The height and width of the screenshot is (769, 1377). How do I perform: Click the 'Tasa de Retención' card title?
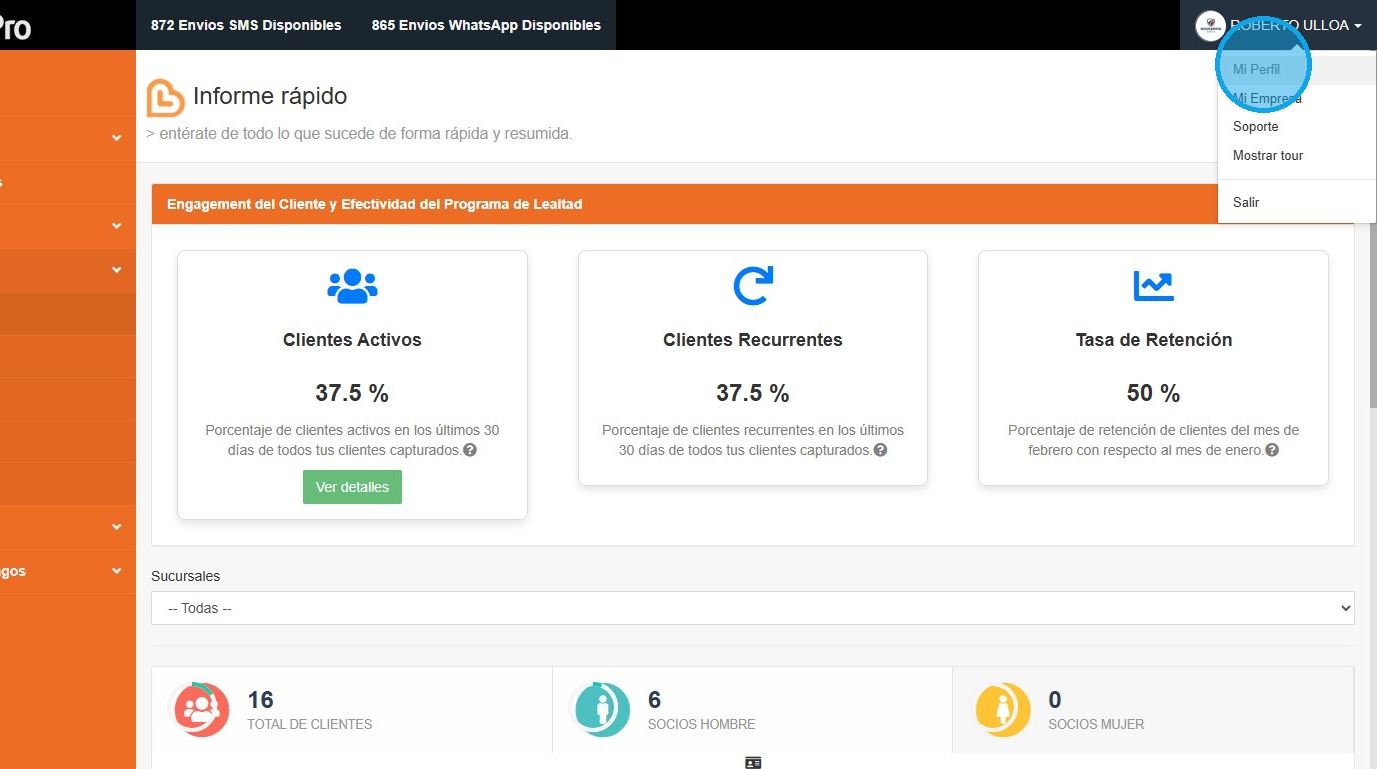click(x=1154, y=340)
